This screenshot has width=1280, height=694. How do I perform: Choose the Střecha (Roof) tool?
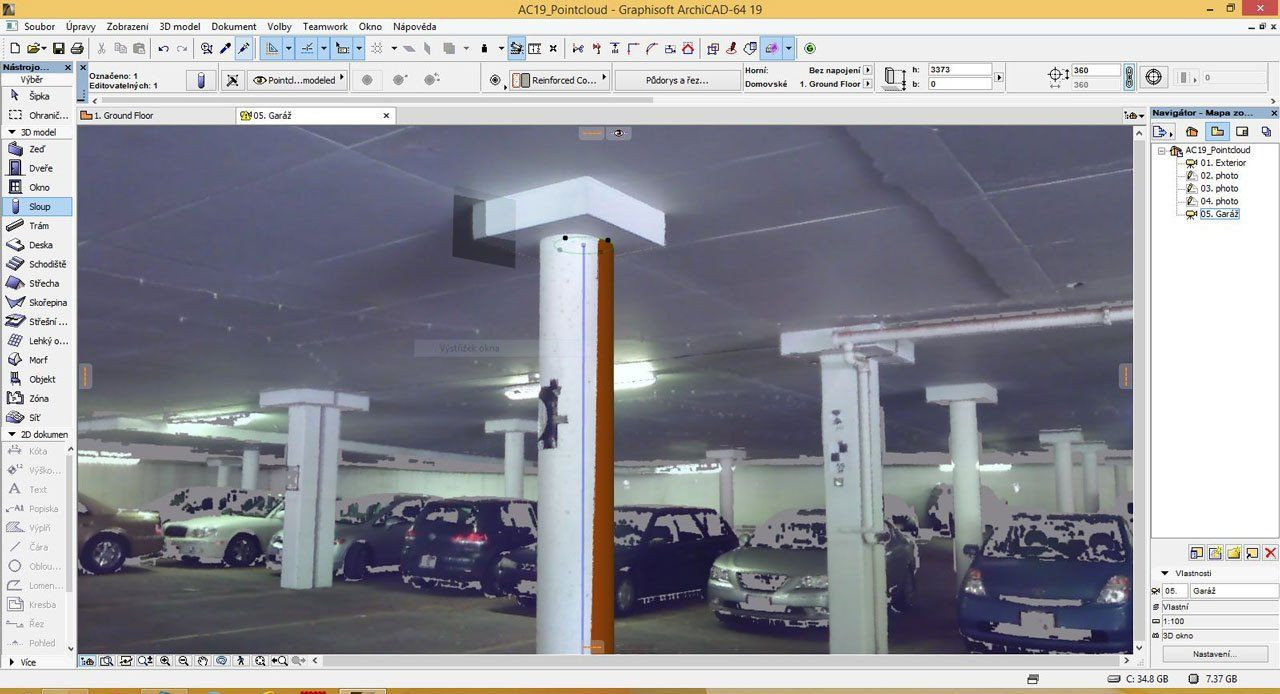coord(36,283)
